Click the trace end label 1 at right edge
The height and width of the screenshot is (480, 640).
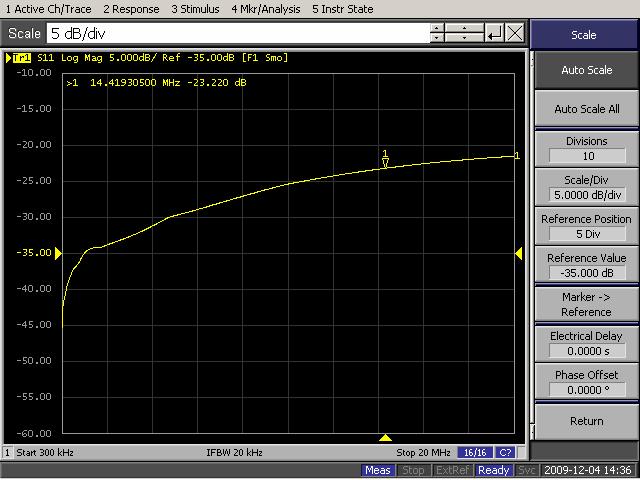[x=517, y=156]
